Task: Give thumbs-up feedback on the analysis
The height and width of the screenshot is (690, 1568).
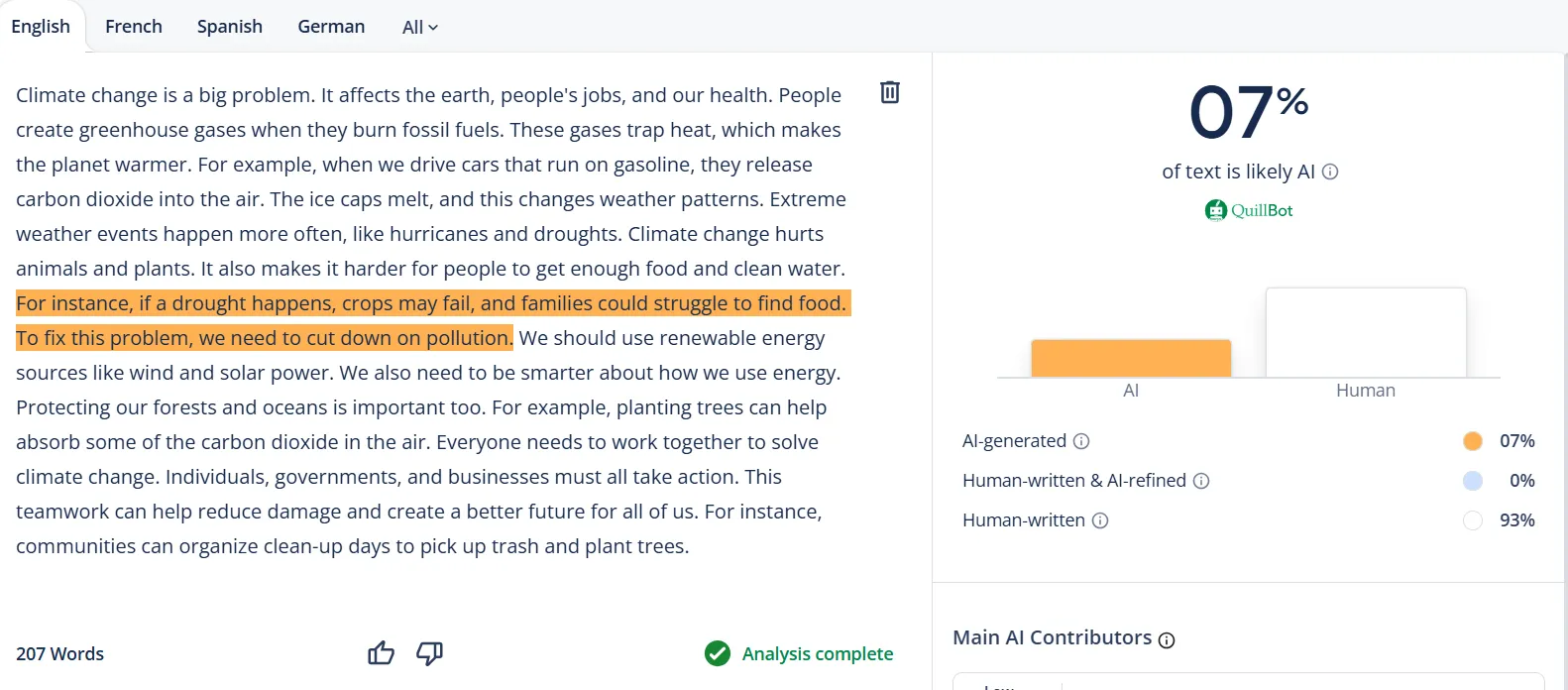Action: [381, 653]
